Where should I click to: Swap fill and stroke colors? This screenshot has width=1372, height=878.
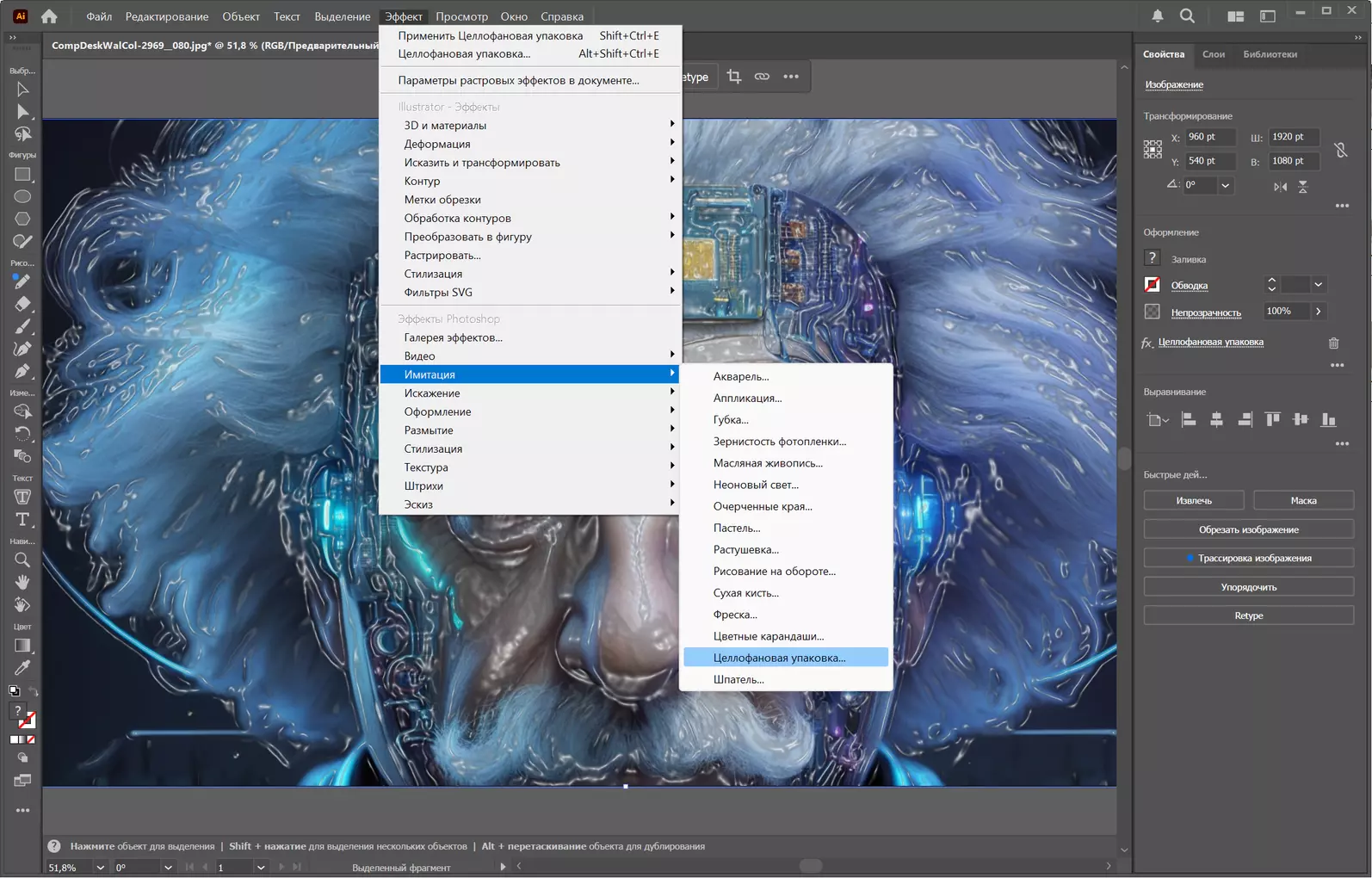pyautogui.click(x=33, y=691)
